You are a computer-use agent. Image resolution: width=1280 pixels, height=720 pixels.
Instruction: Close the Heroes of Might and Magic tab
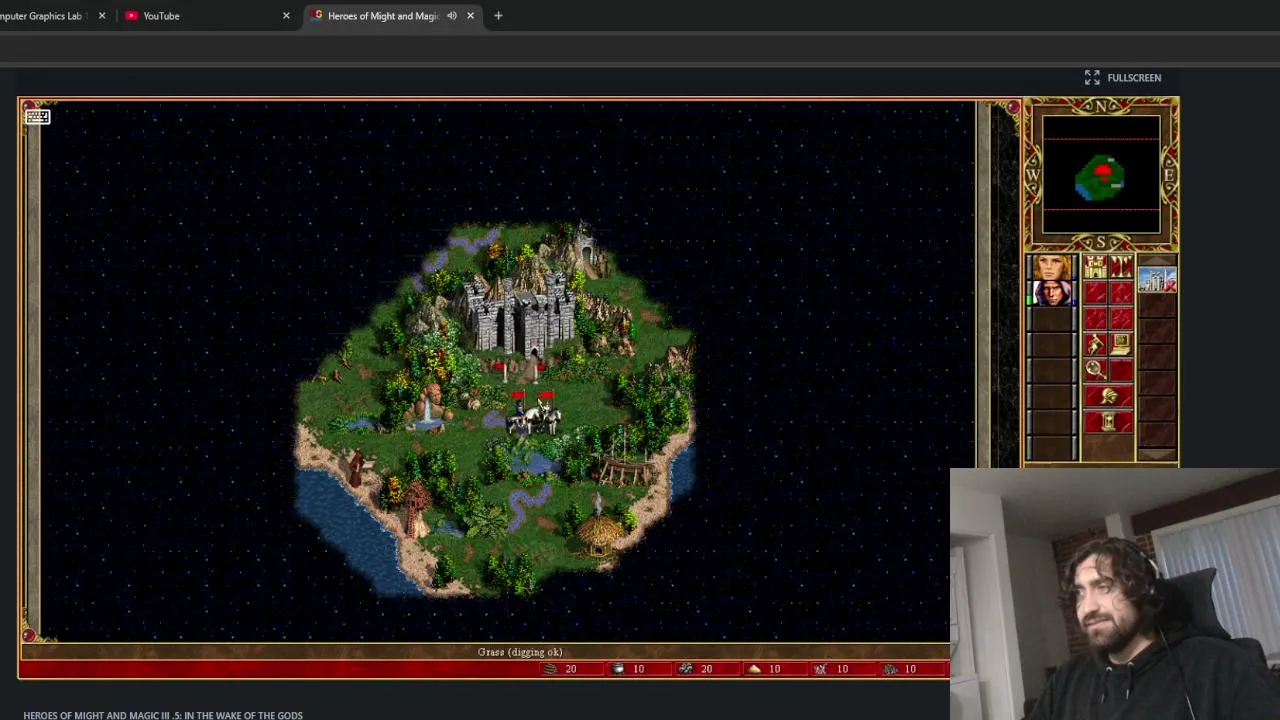(x=470, y=16)
